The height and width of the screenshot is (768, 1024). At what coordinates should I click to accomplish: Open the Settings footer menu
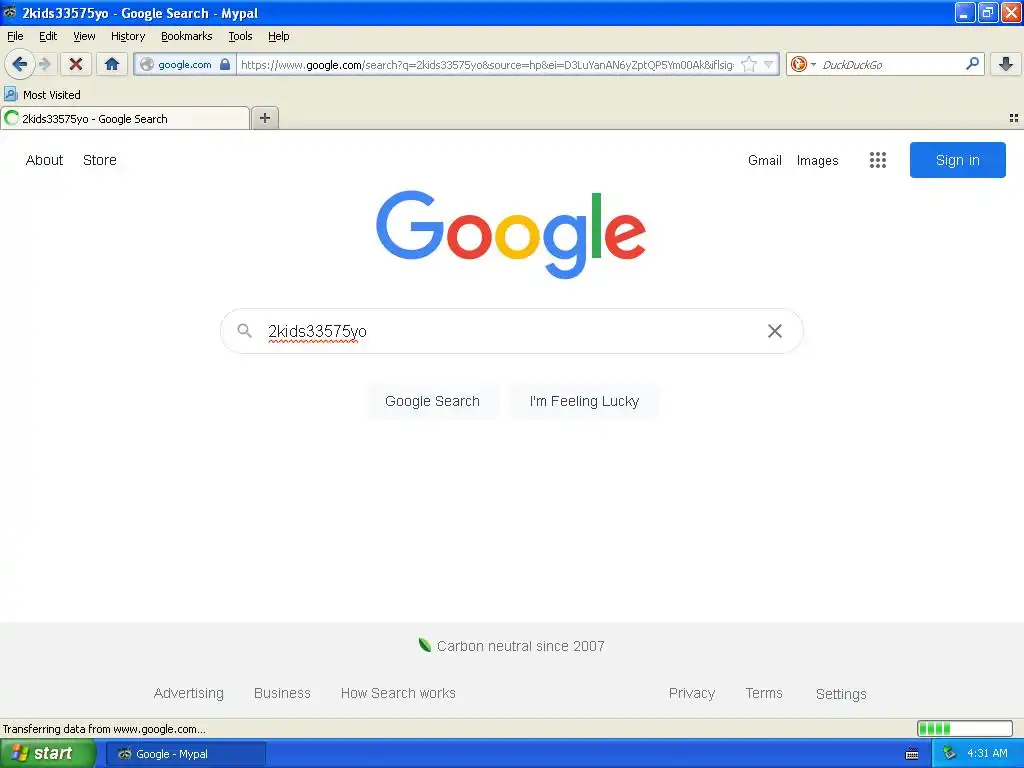841,694
